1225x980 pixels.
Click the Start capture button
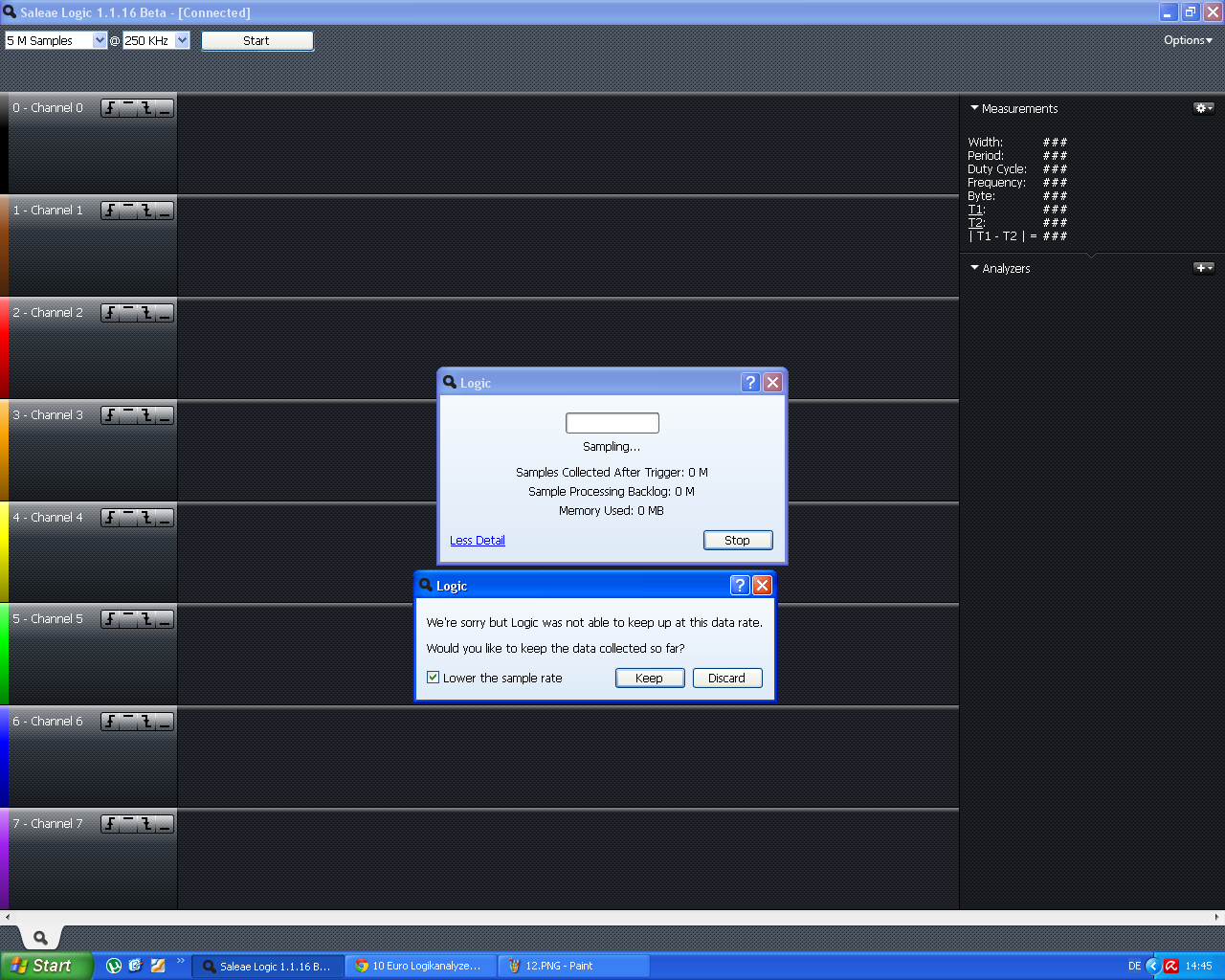(256, 40)
